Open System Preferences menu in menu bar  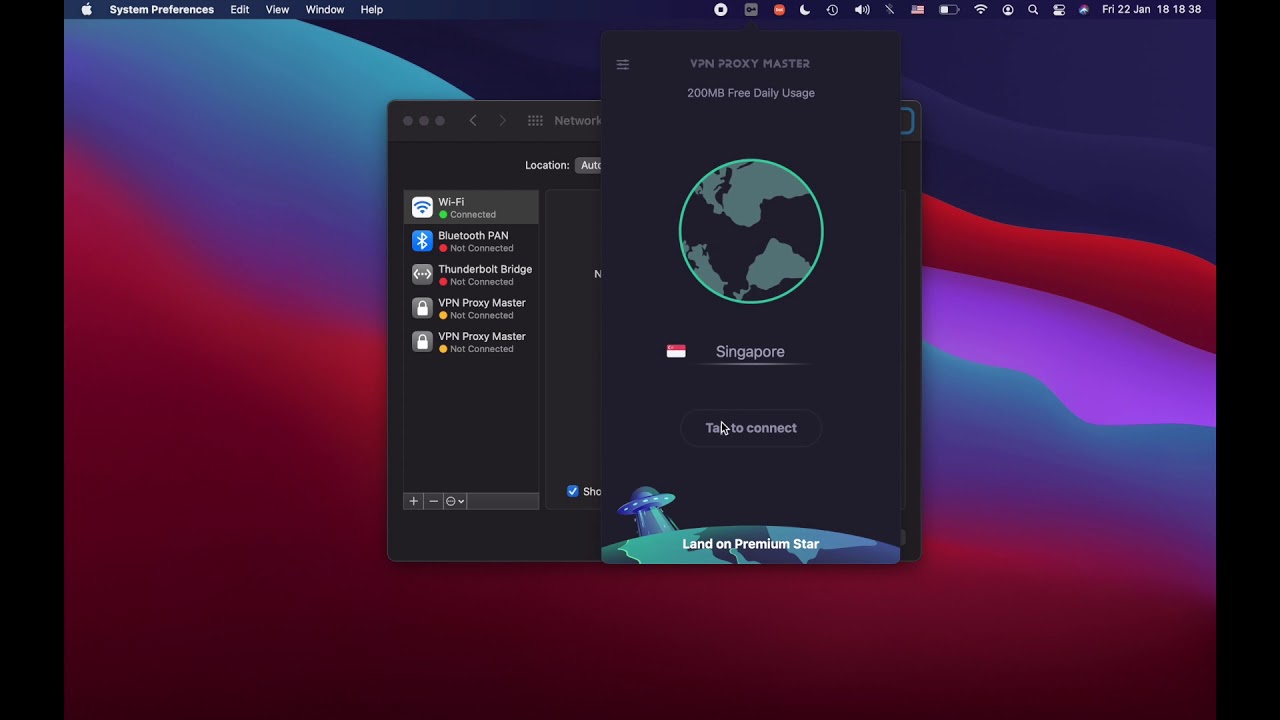coord(162,9)
